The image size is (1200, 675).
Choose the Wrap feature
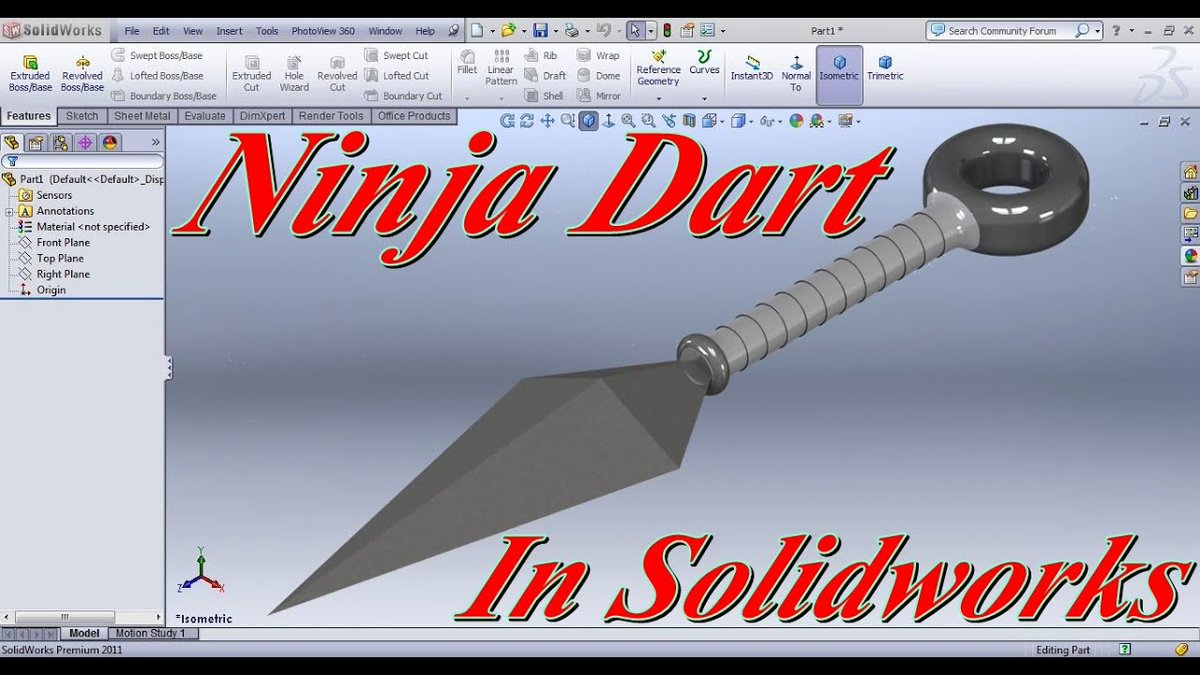coord(598,56)
